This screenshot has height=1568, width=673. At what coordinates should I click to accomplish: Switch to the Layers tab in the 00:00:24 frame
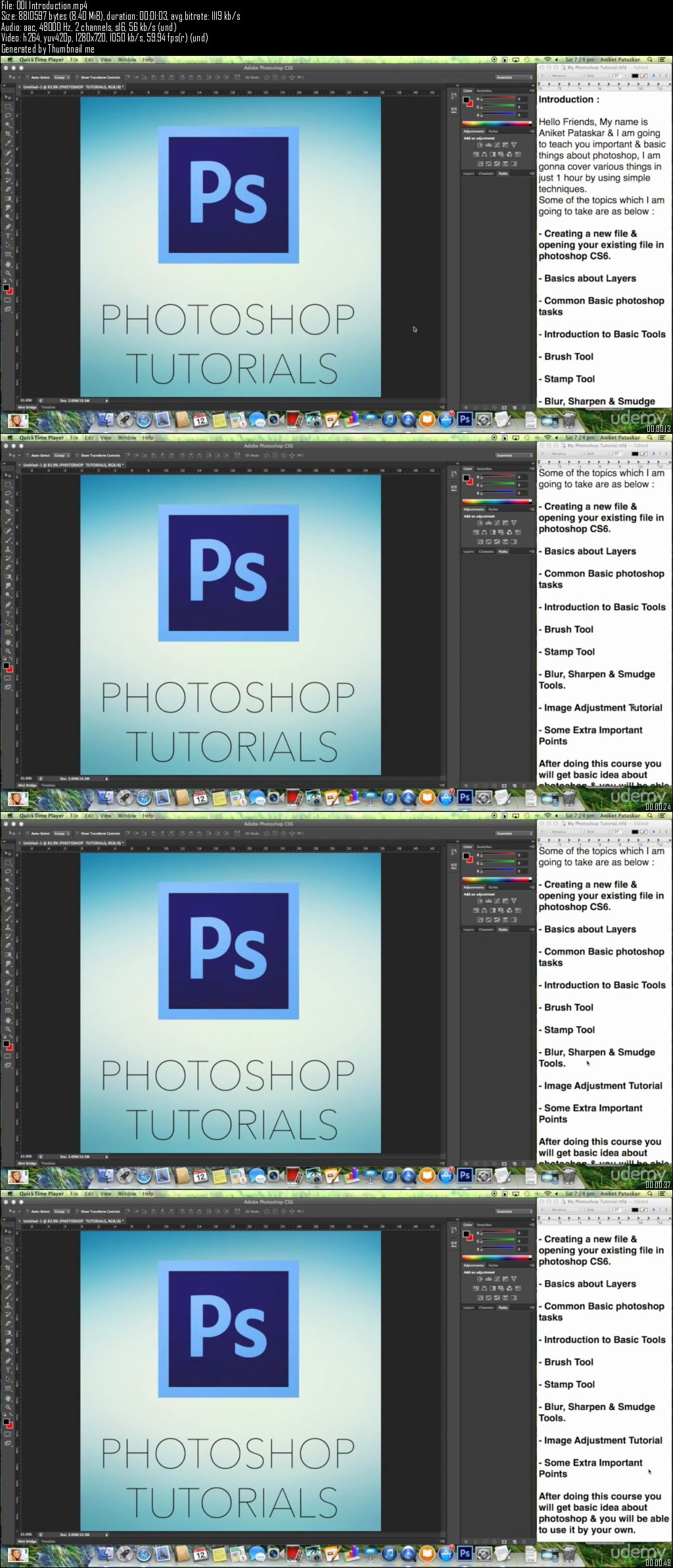(469, 552)
